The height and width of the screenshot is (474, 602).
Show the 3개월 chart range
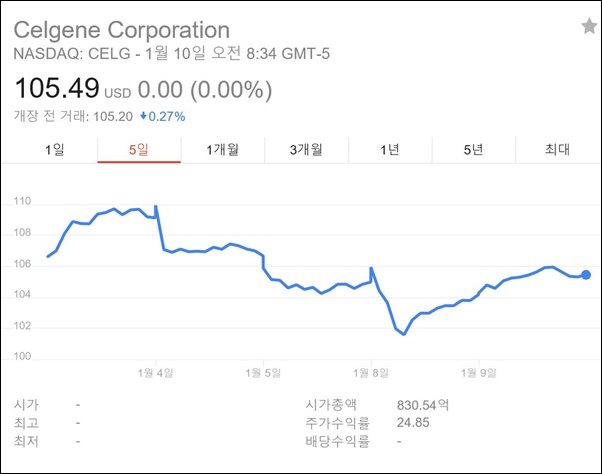[x=306, y=150]
